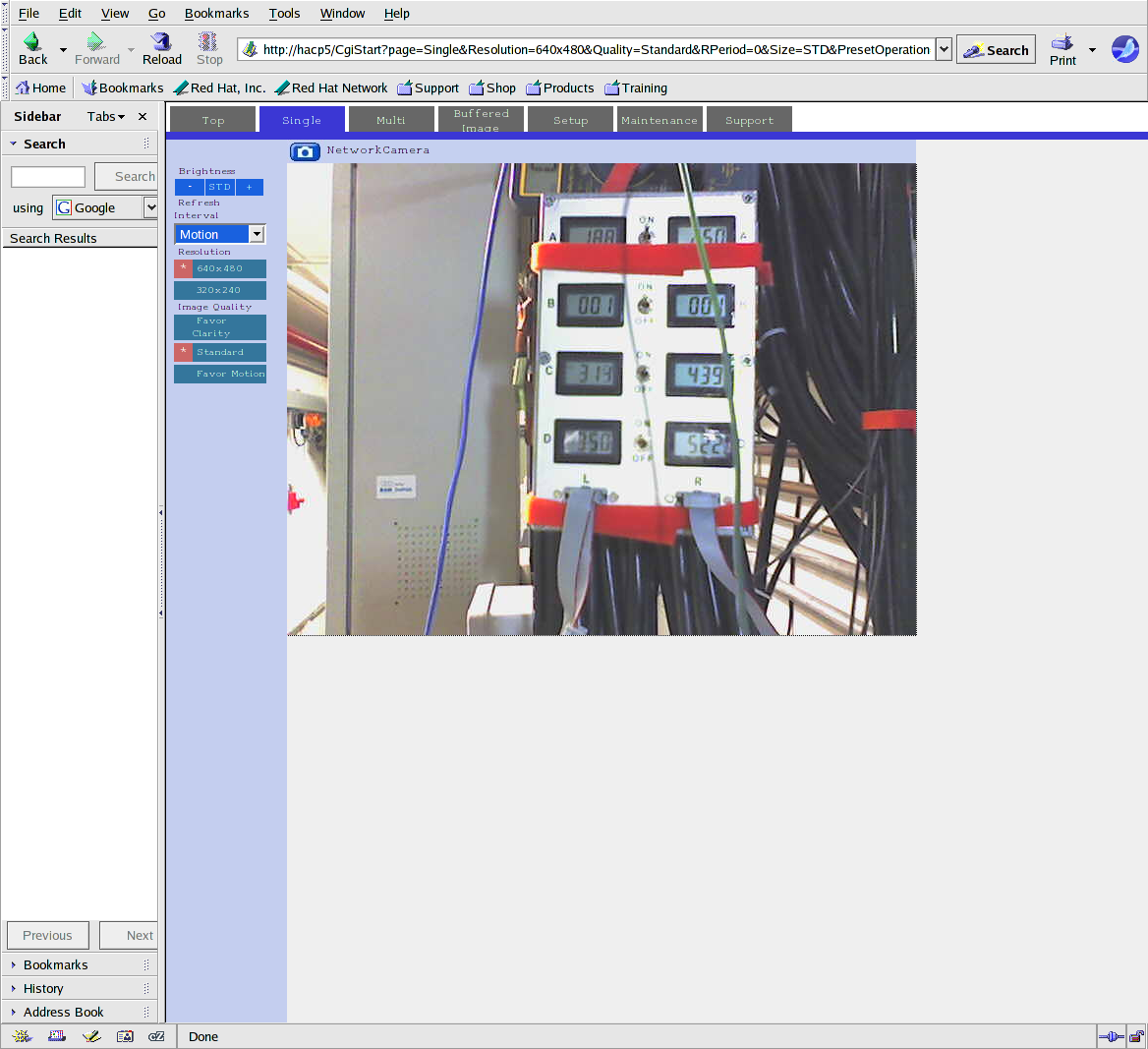The image size is (1148, 1049).
Task: Open the URL history dropdown arrow
Action: (944, 49)
